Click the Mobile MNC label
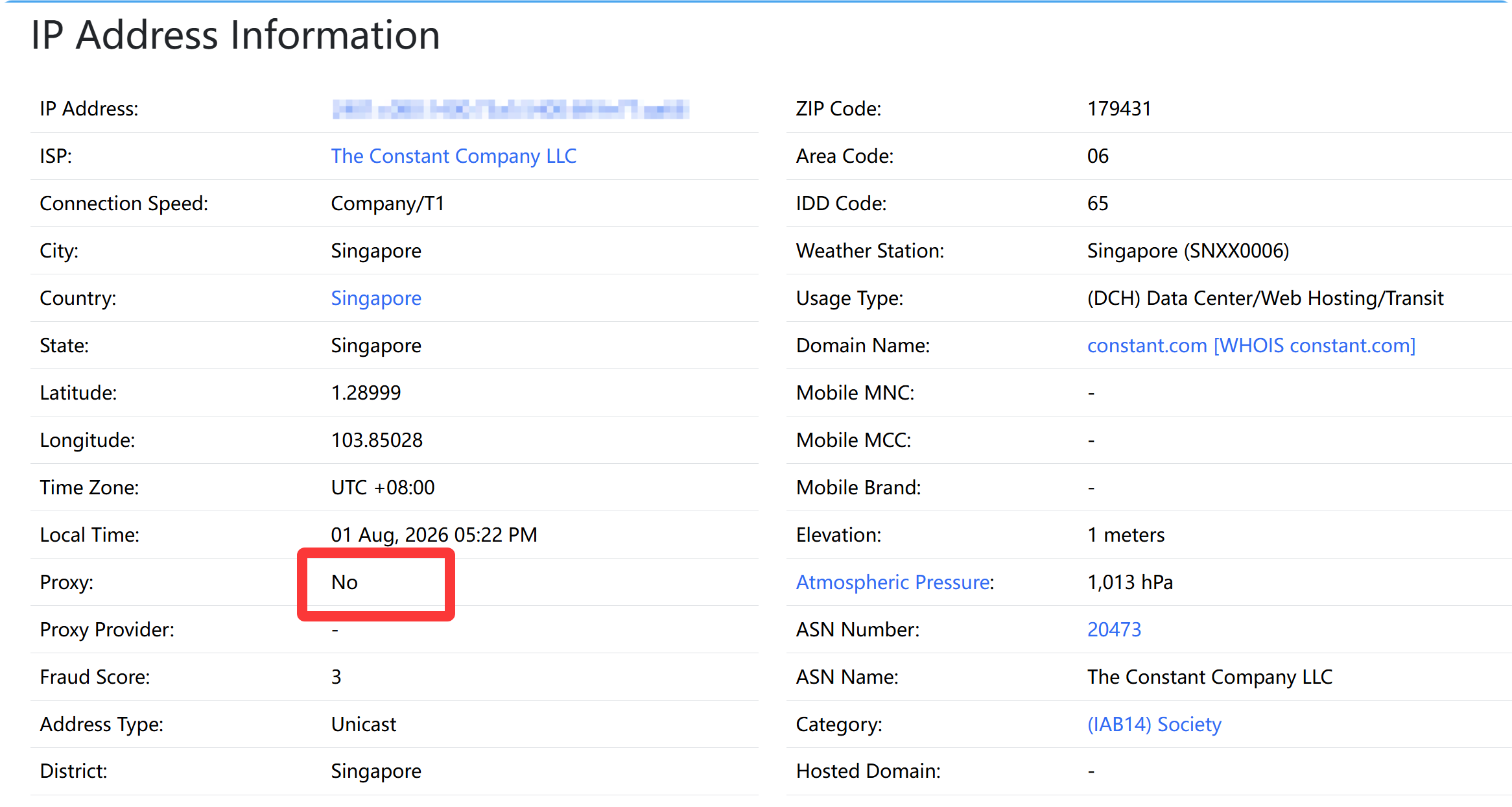This screenshot has width=1512, height=807. click(855, 393)
